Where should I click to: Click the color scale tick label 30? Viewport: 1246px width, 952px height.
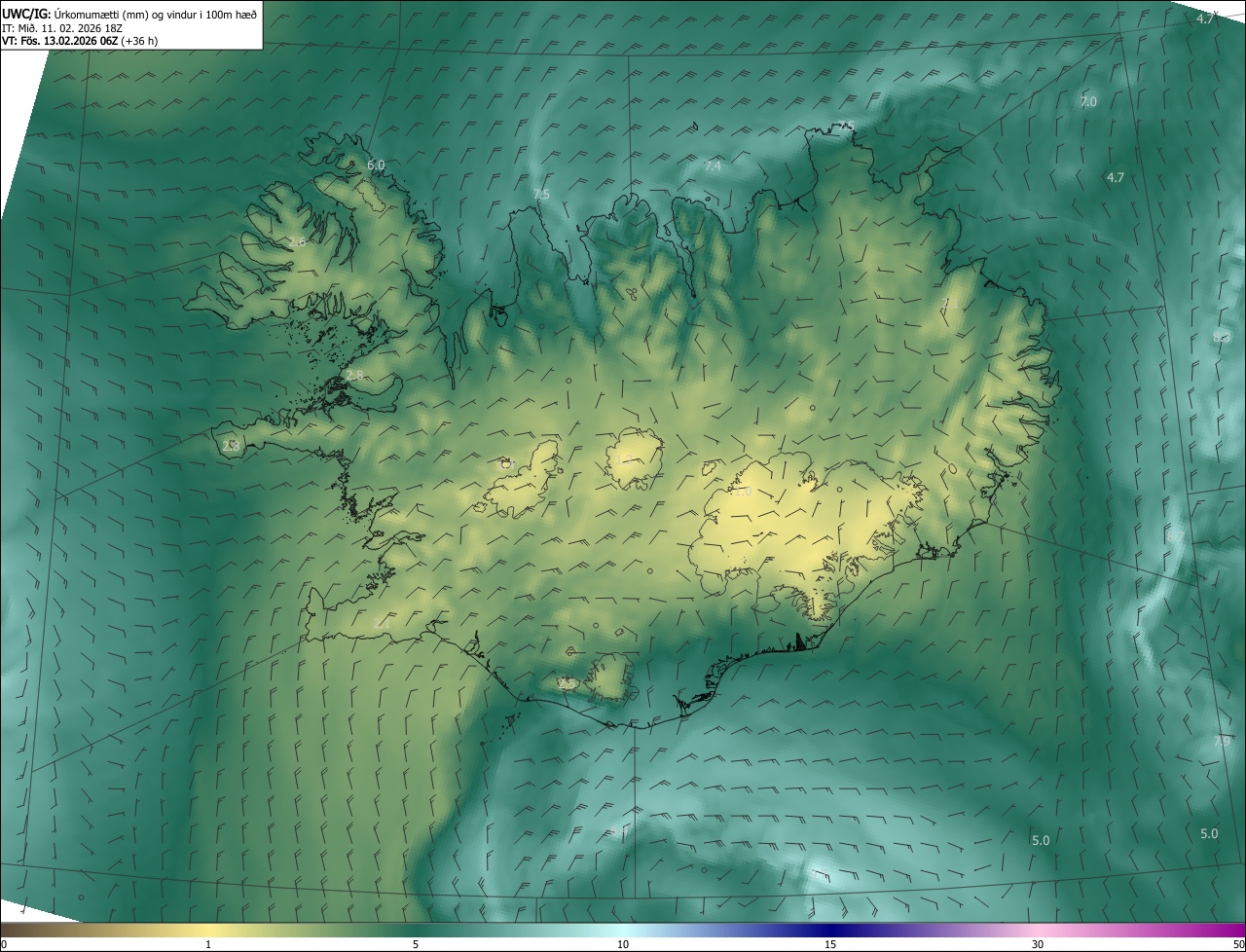tap(1038, 944)
